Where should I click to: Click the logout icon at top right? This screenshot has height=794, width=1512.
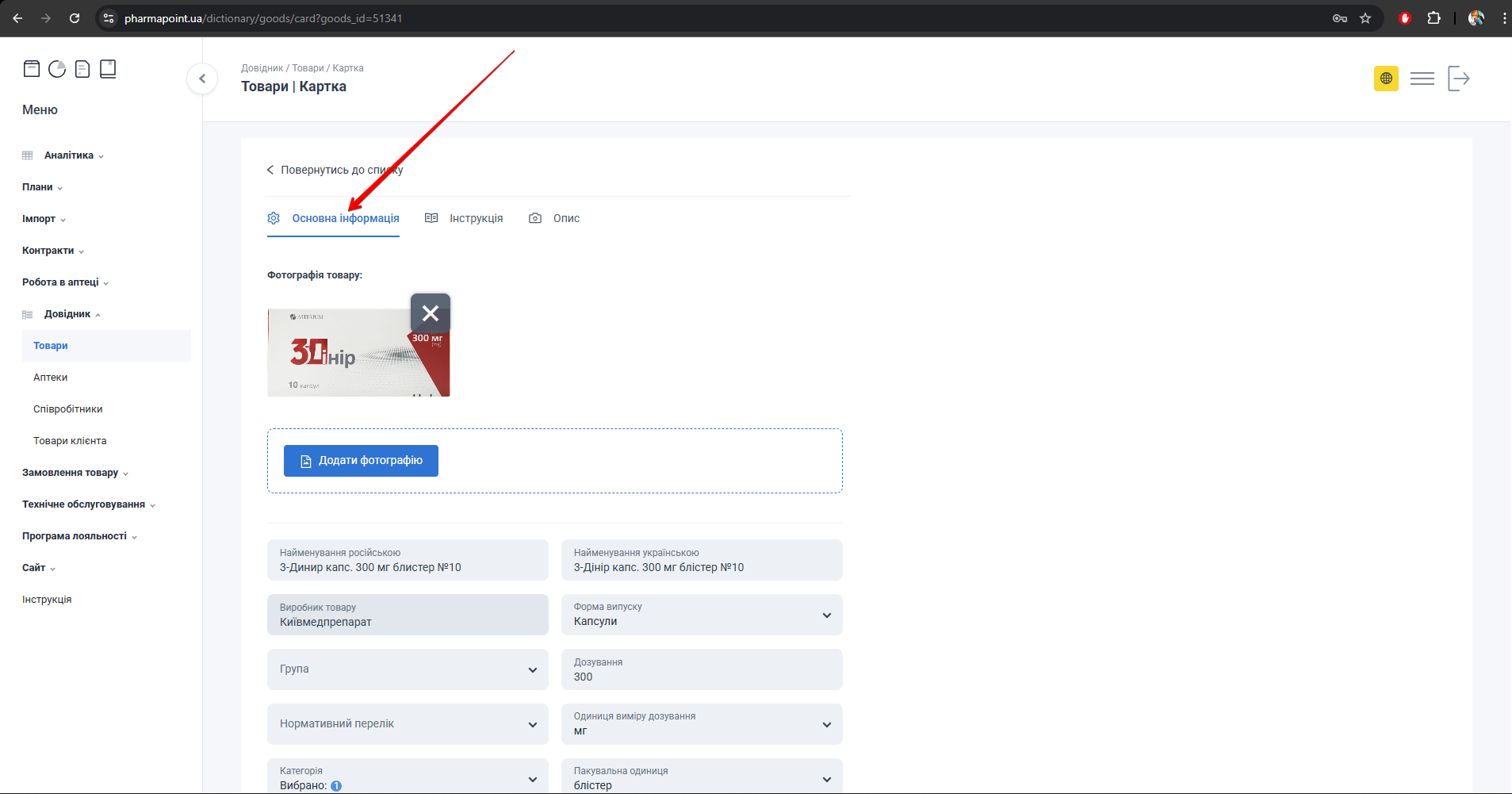coord(1458,79)
